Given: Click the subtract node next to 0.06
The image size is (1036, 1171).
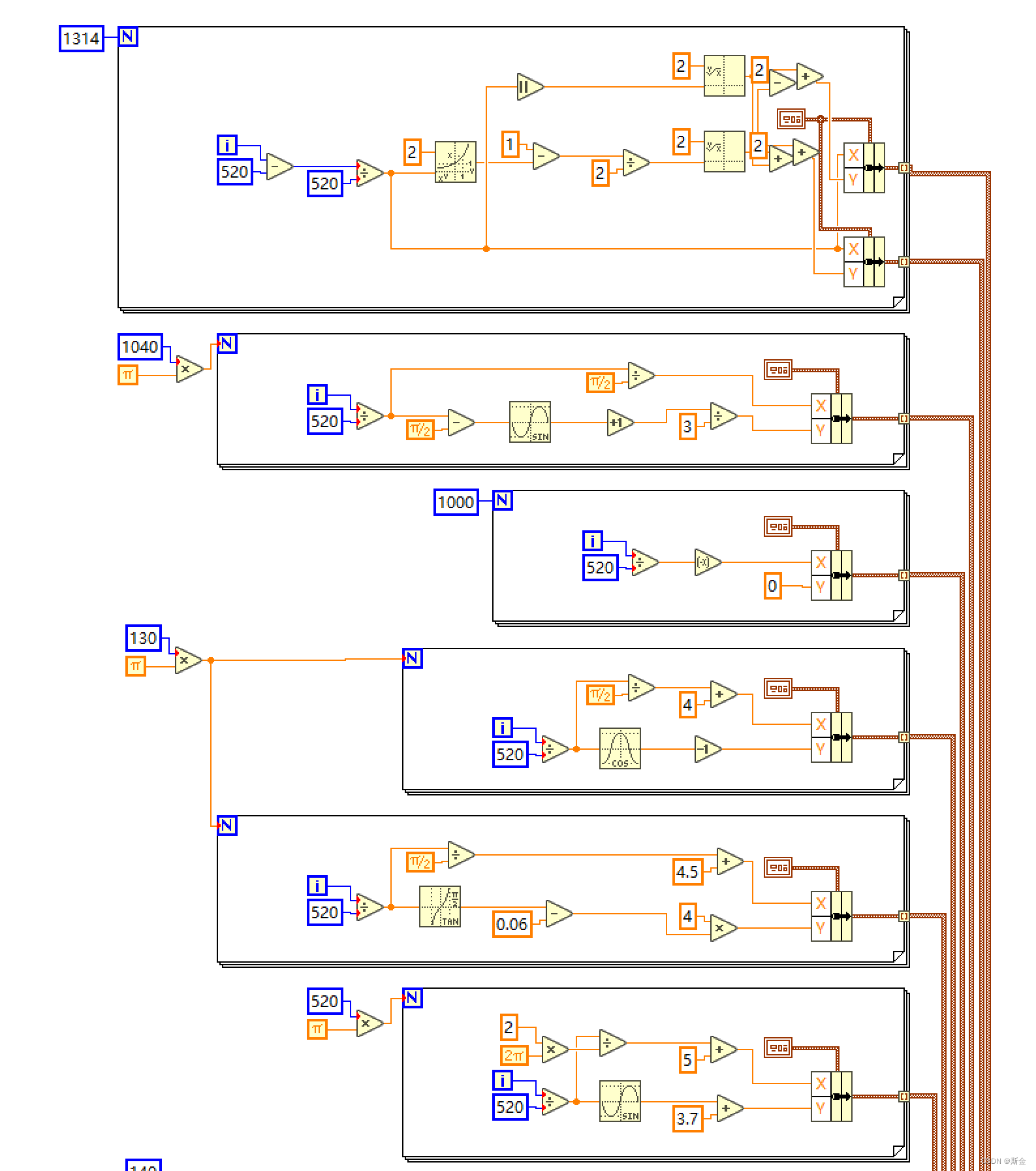Looking at the screenshot, I should (558, 914).
